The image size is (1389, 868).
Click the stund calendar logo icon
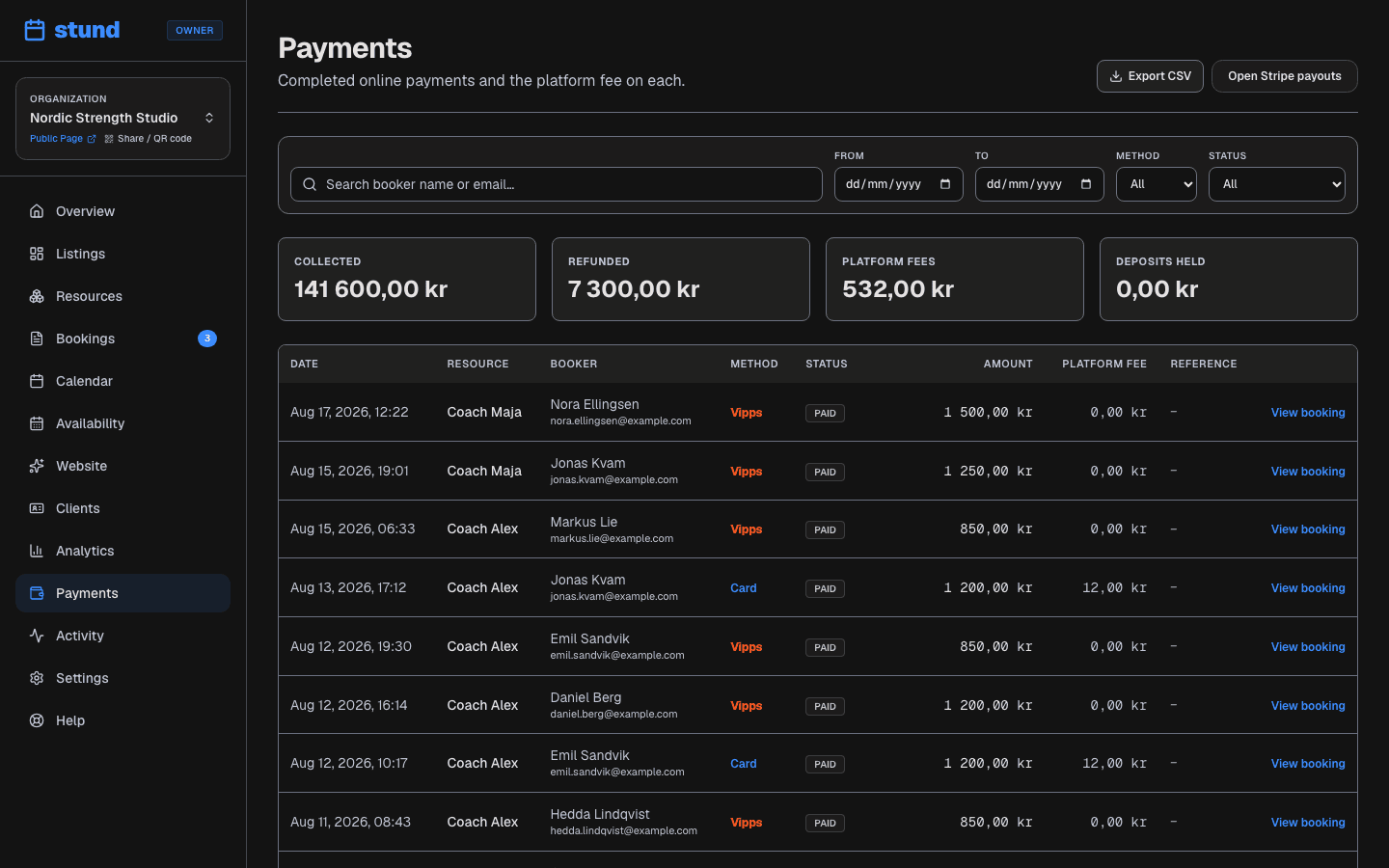point(35,30)
